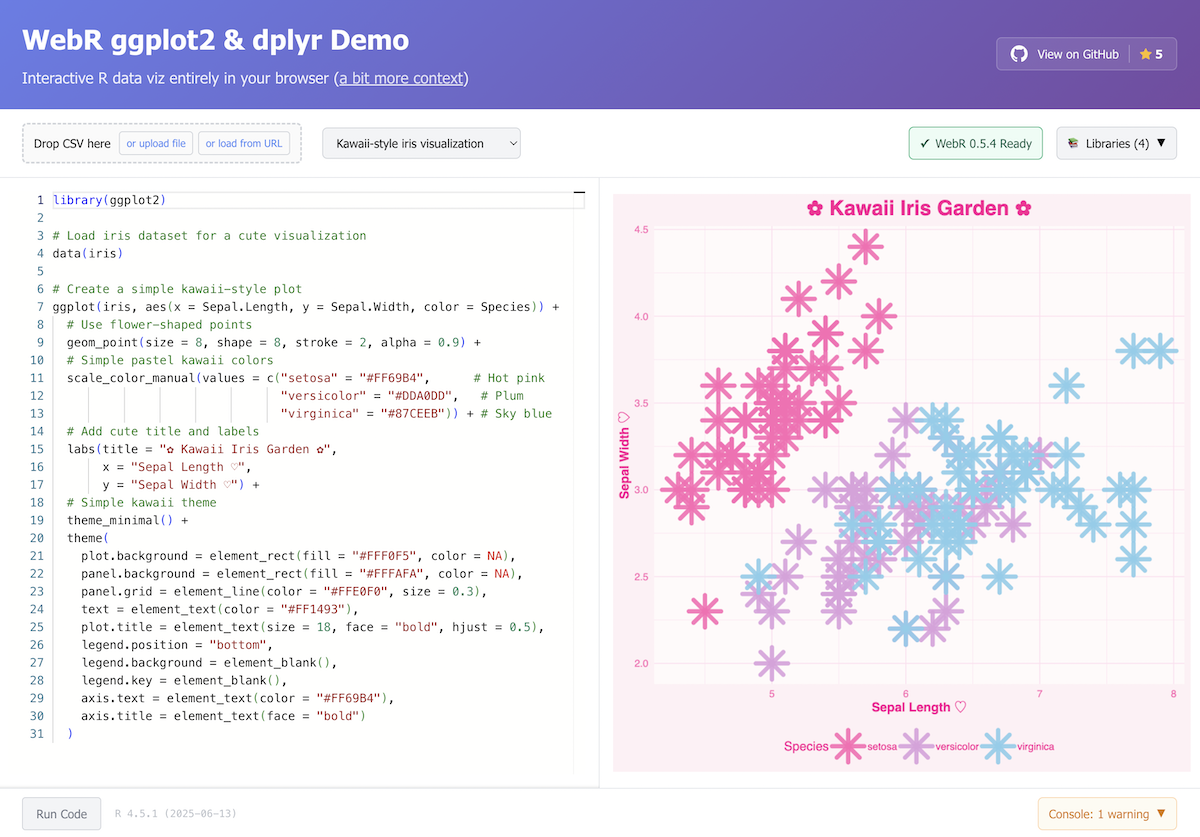
Task: Click the Sepal Width axis label
Action: [624, 455]
